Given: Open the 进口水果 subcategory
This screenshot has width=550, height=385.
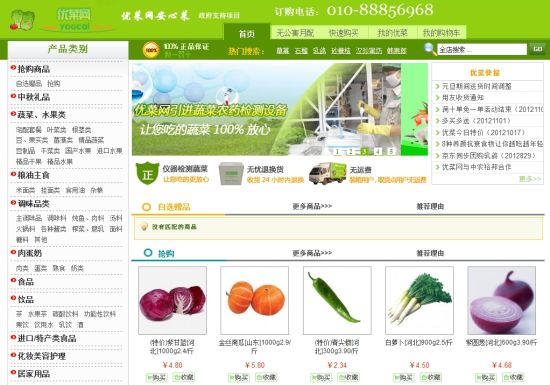Looking at the screenshot, I should pos(109,151).
